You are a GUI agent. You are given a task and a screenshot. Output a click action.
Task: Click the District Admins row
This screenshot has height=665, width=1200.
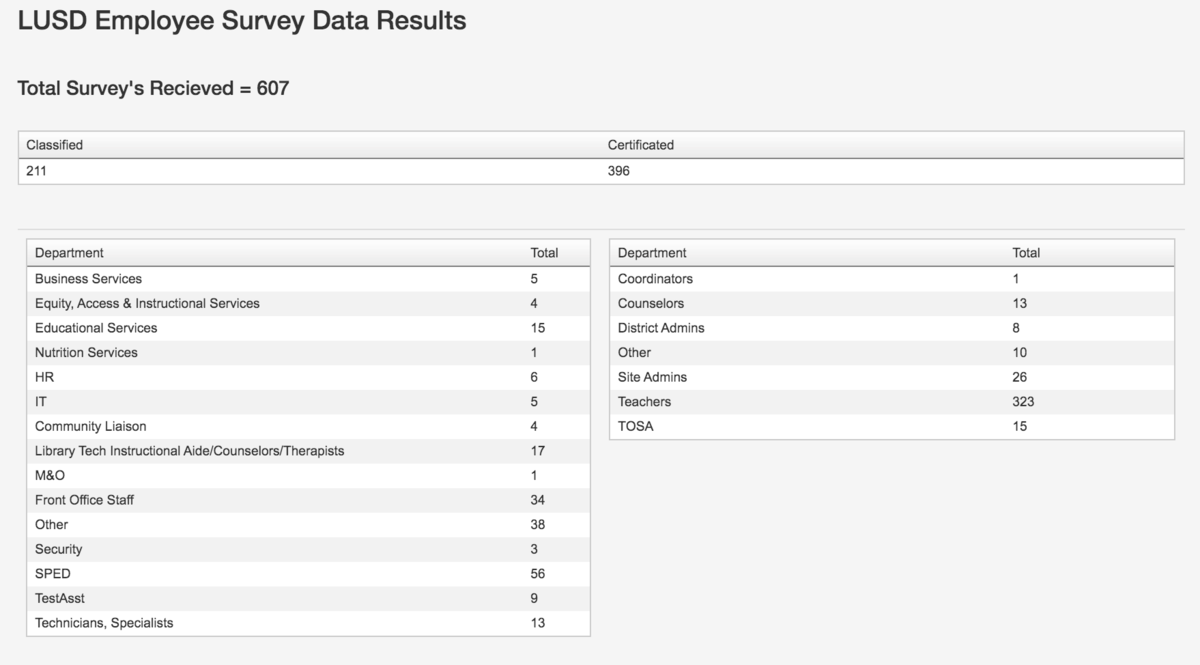(892, 328)
